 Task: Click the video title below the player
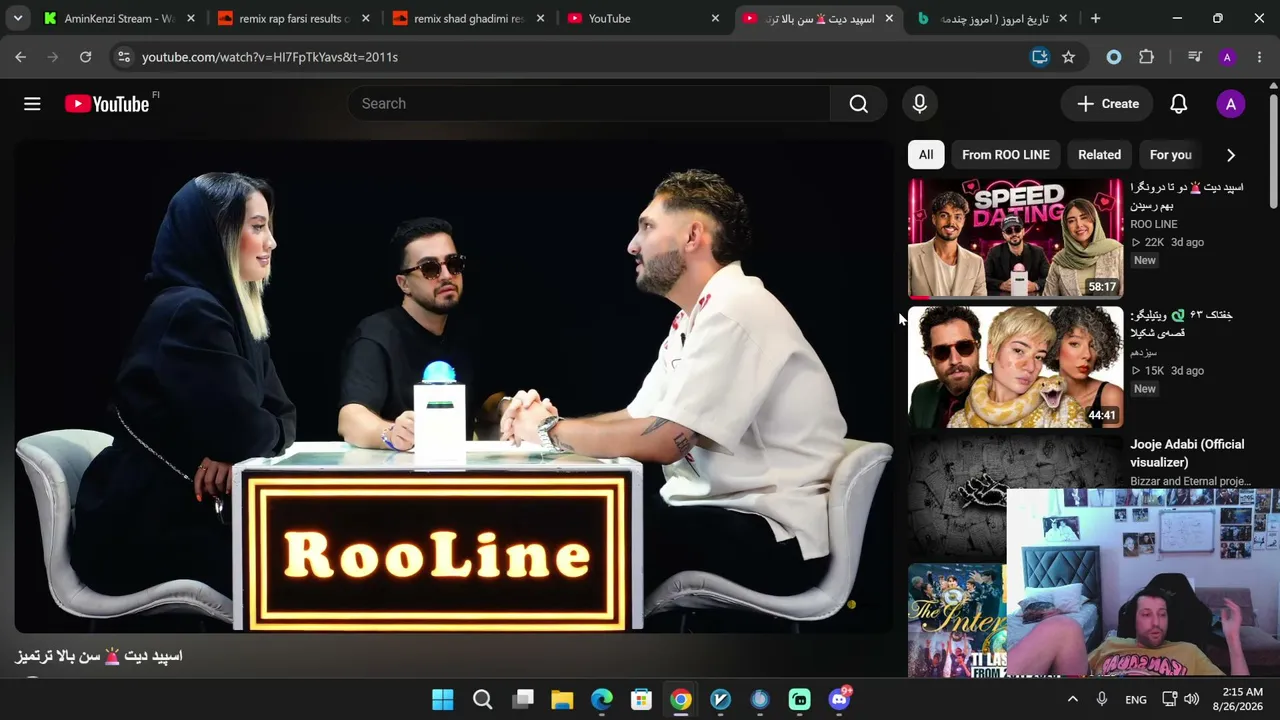(99, 656)
